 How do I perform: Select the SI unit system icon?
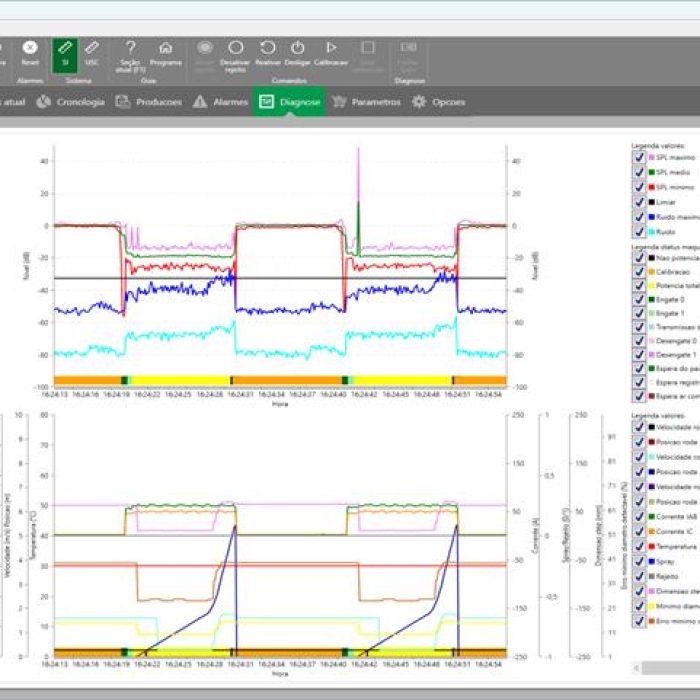click(x=64, y=48)
